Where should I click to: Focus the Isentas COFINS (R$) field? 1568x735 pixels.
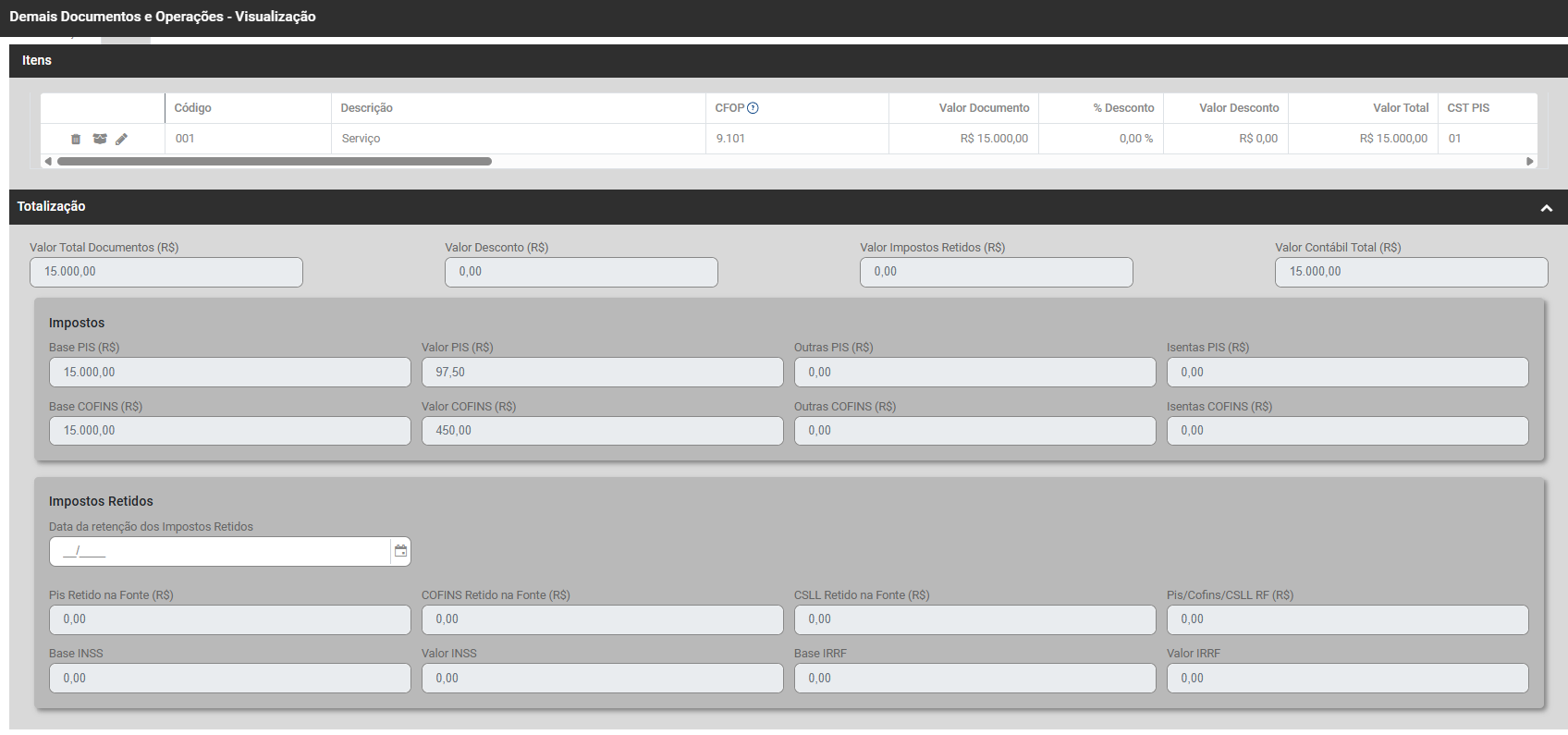coord(1348,431)
